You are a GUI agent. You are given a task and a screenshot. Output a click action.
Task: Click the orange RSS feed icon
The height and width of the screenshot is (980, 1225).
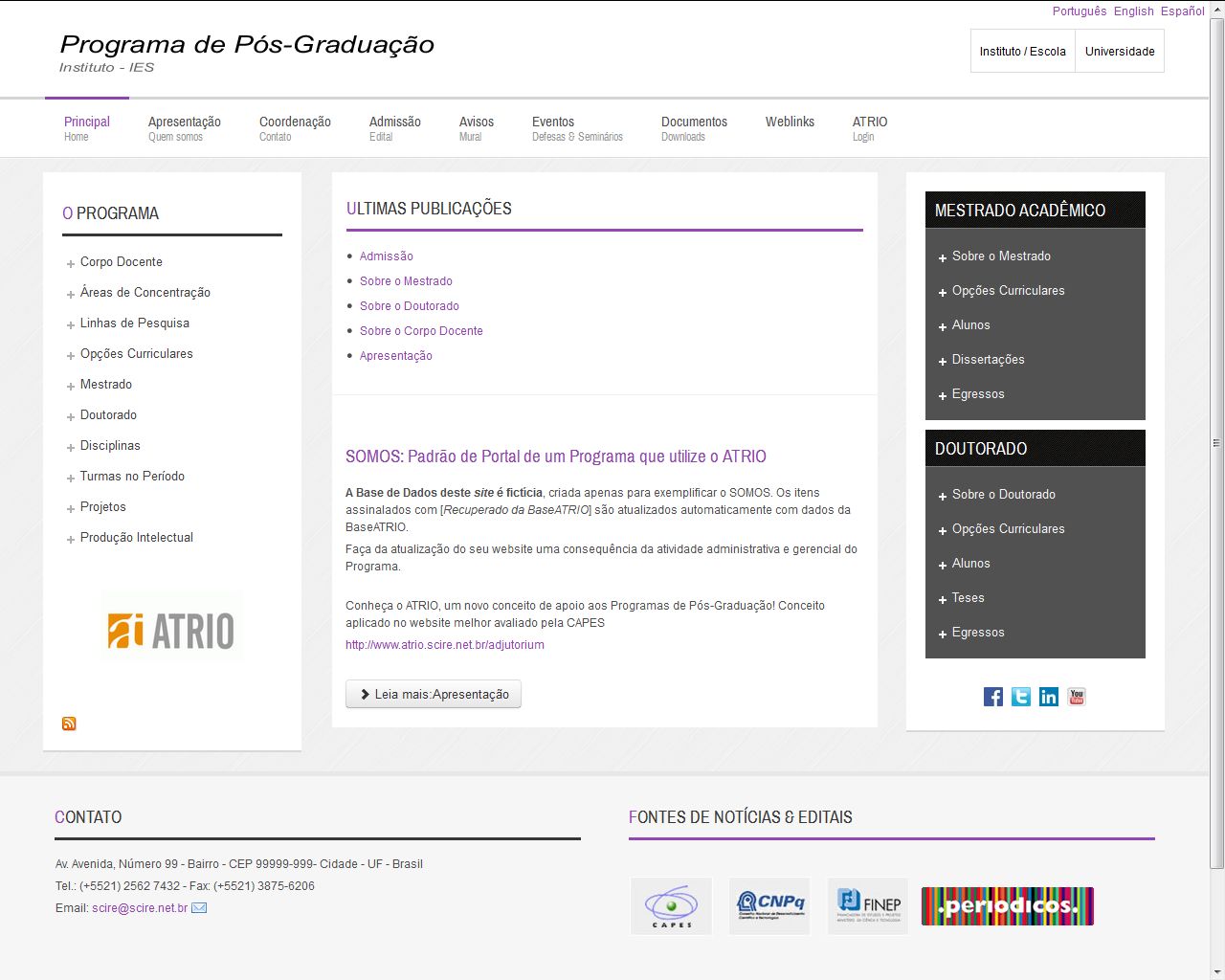tap(69, 724)
